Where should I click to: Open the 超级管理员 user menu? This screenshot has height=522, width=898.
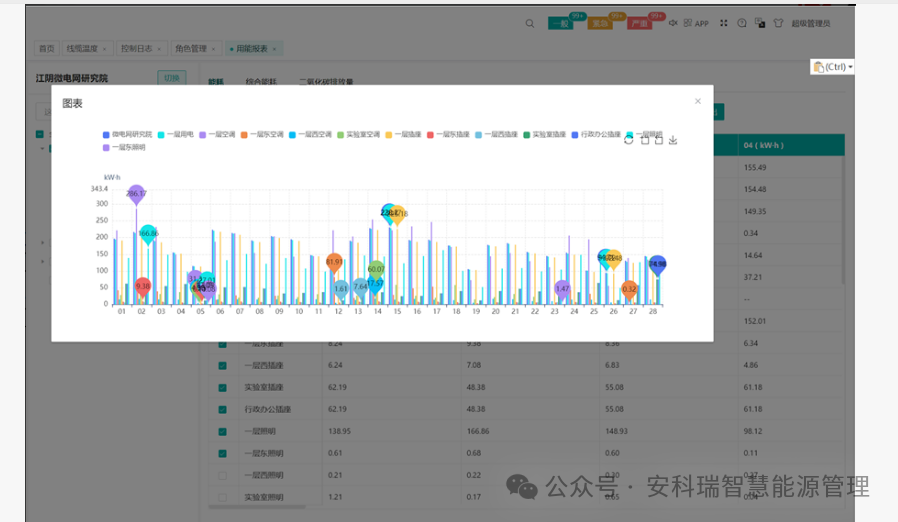pos(810,23)
